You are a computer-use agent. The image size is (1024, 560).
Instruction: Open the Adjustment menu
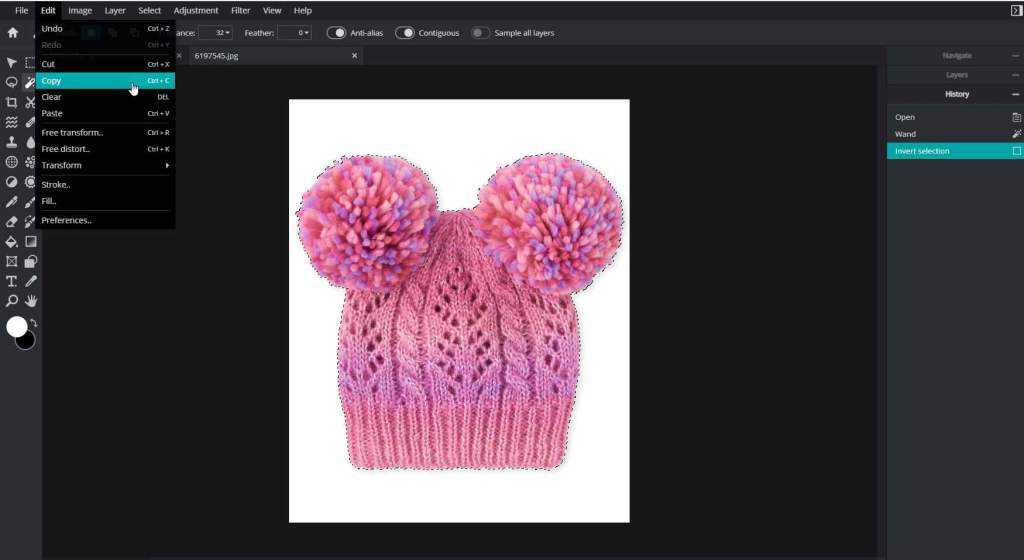click(196, 10)
